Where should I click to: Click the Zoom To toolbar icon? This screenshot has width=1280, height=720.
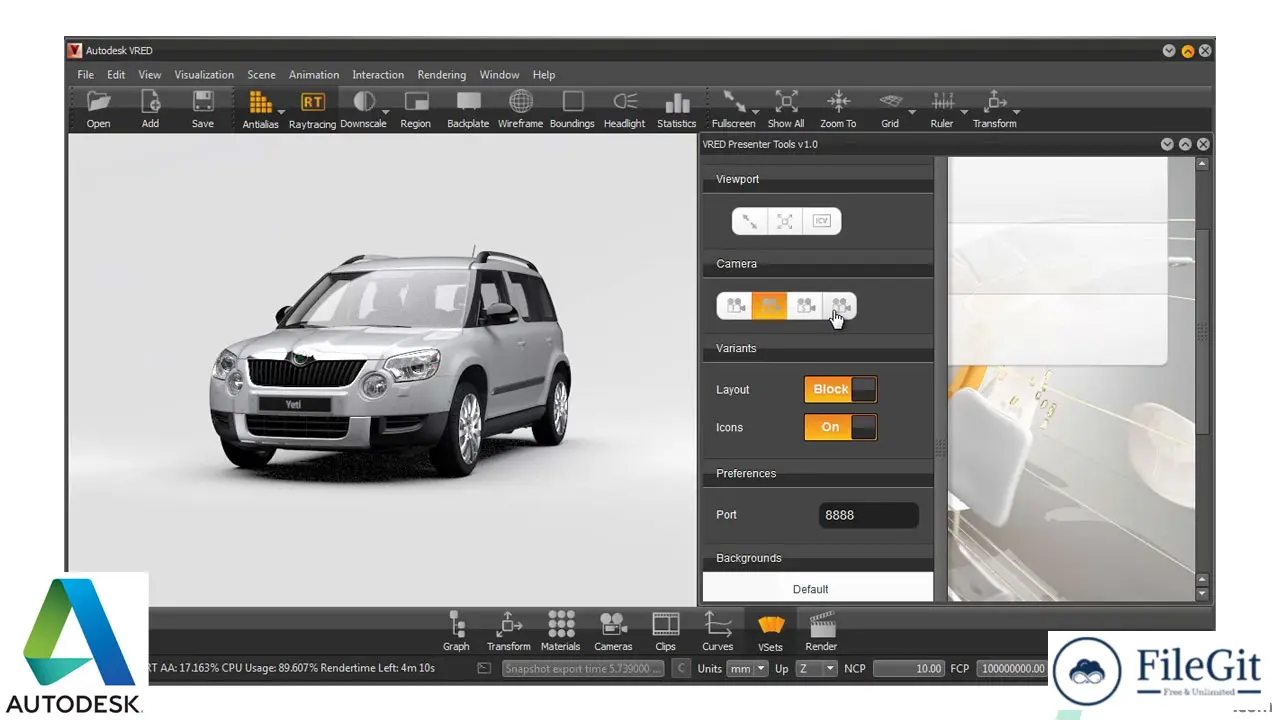tap(838, 109)
